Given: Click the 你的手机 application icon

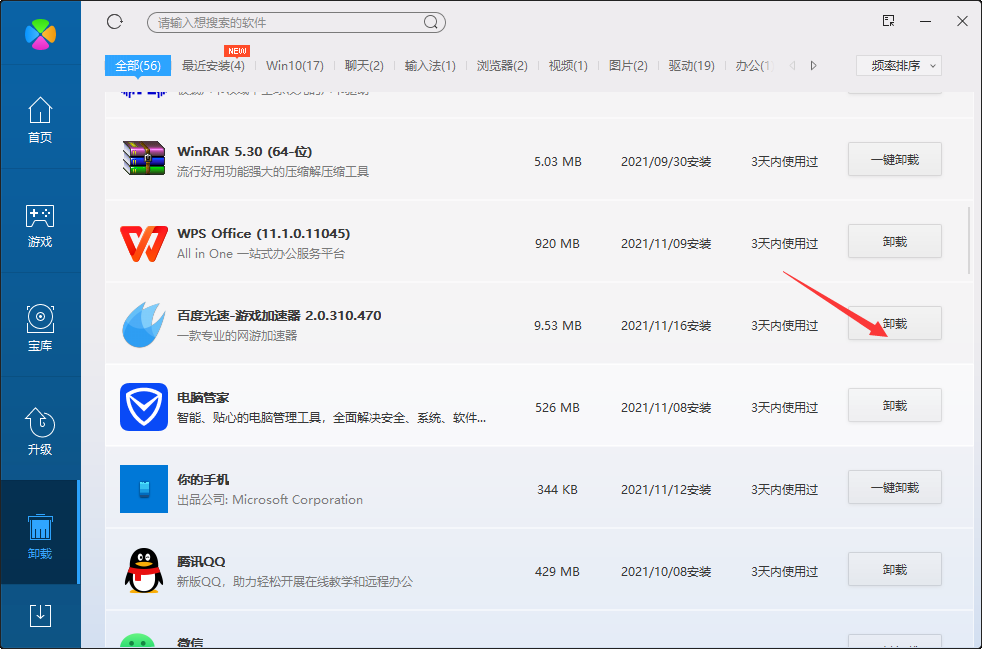Looking at the screenshot, I should (x=144, y=489).
